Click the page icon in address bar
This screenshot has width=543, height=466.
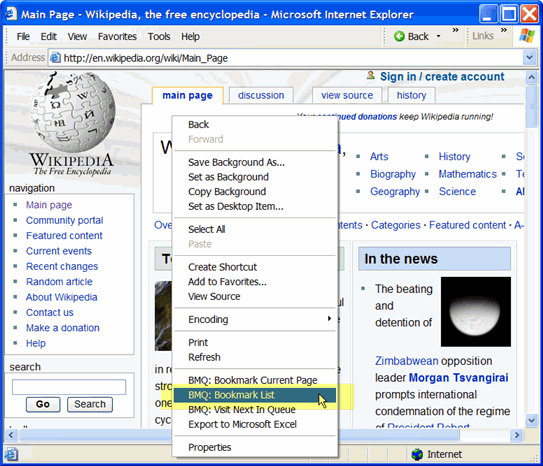click(55, 58)
